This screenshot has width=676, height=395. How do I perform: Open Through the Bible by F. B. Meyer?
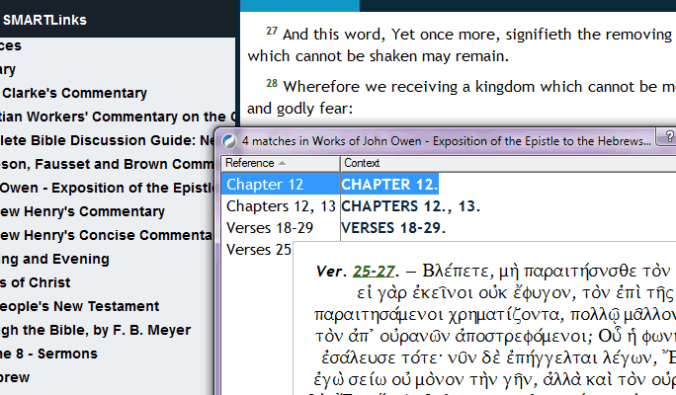[95, 330]
